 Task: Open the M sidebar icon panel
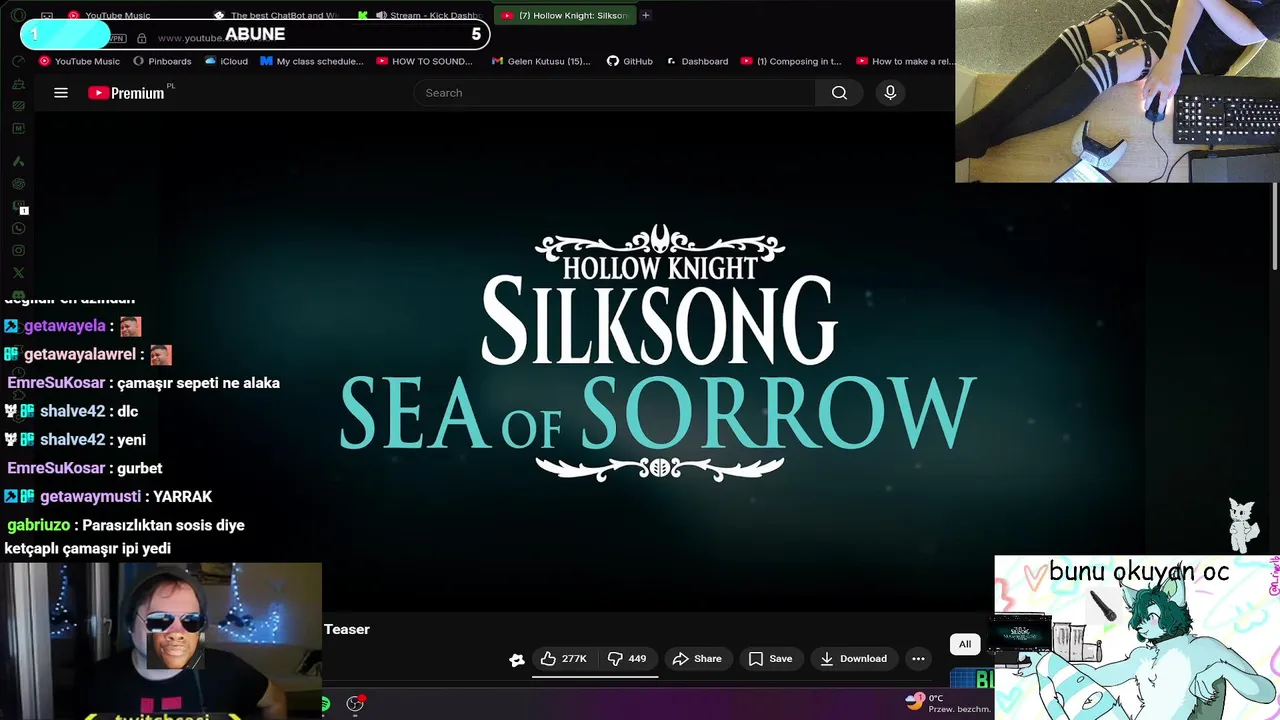[18, 128]
